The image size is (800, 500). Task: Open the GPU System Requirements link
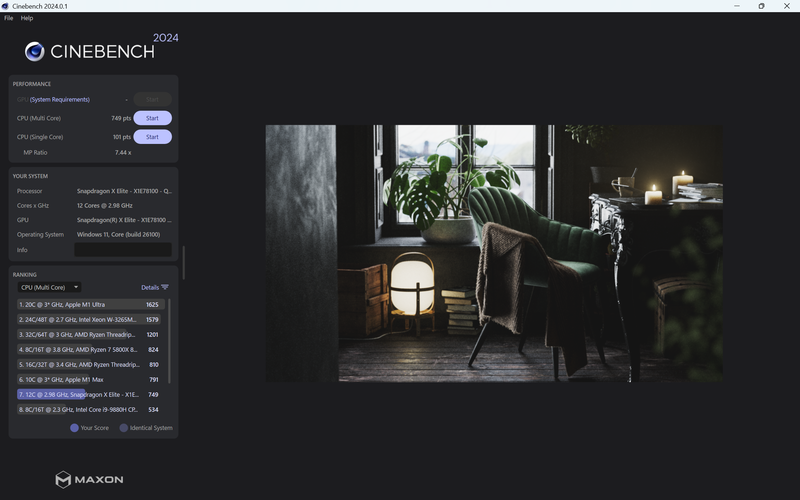point(60,99)
